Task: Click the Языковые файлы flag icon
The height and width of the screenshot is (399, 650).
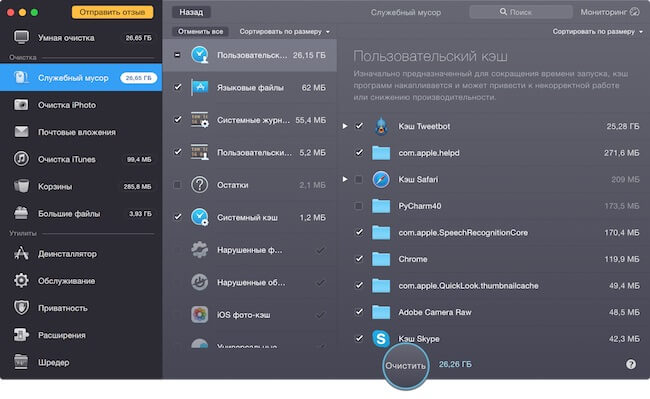Action: 199,87
